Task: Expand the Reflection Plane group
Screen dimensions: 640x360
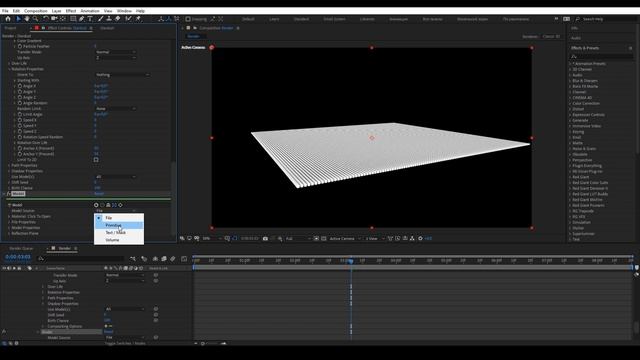Action: click(x=9, y=233)
